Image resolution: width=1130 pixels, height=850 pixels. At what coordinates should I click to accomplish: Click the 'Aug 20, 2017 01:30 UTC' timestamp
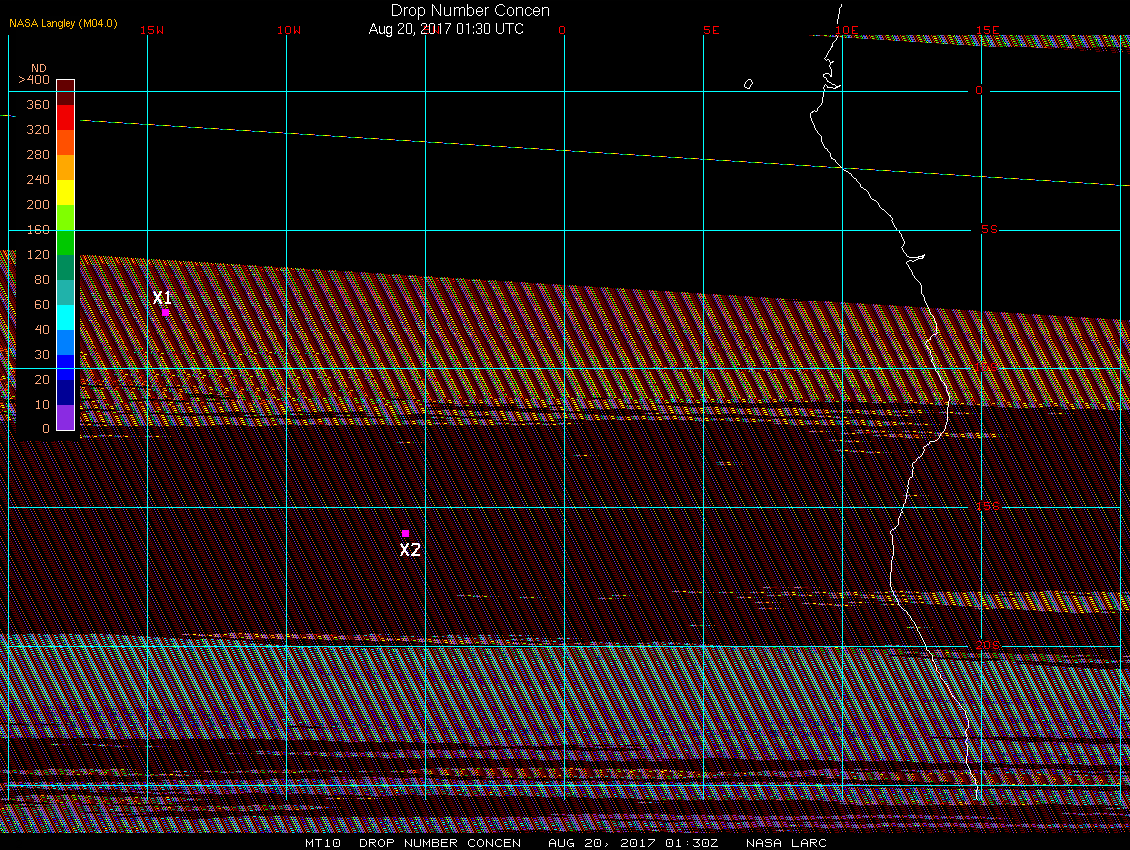click(x=446, y=30)
